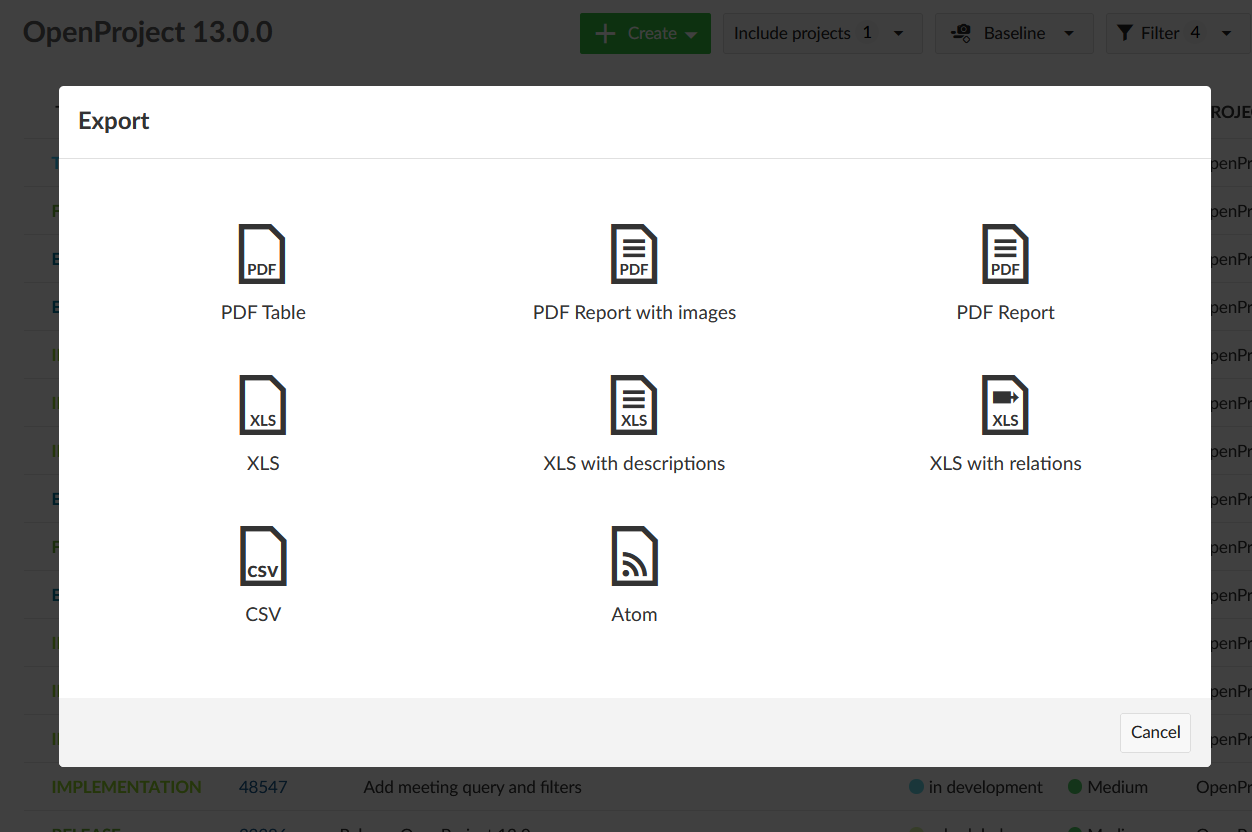Click the green Create button
The height and width of the screenshot is (832, 1252).
point(645,33)
